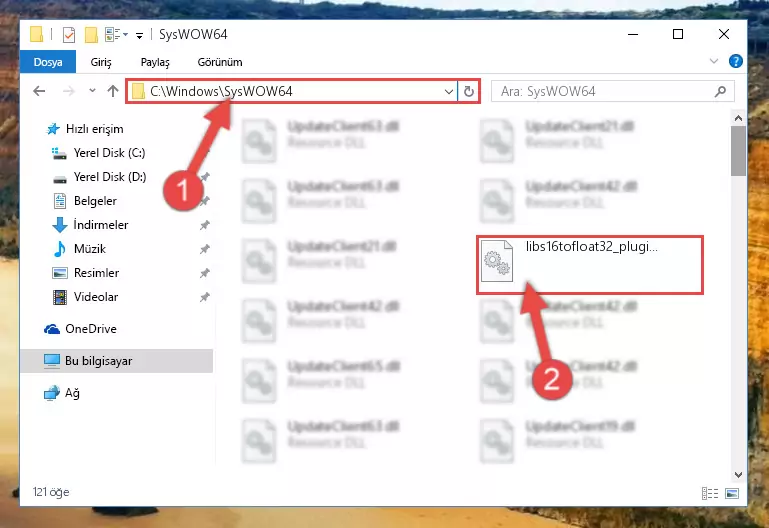Open the Paylaş ribbon tab

tap(155, 62)
